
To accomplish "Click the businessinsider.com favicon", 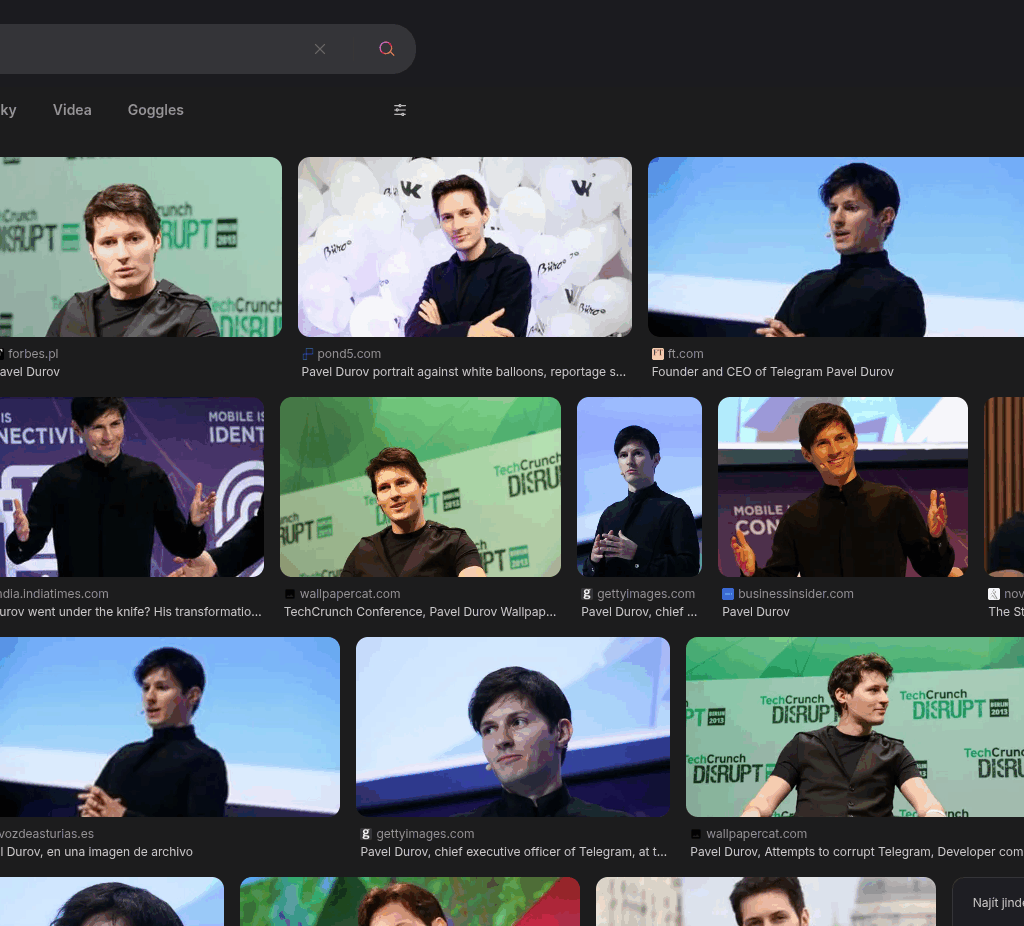I will pos(728,594).
